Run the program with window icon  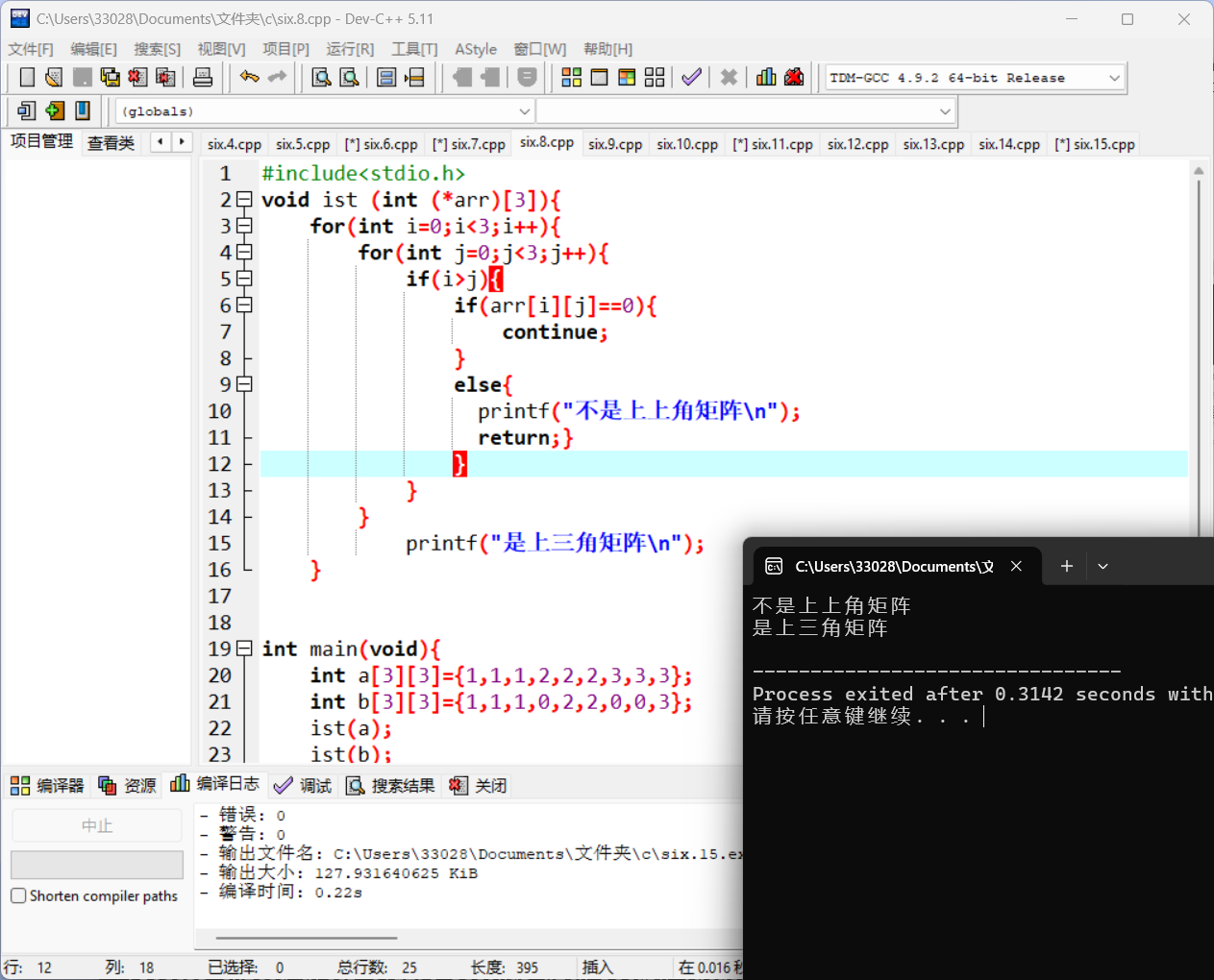pyautogui.click(x=599, y=77)
